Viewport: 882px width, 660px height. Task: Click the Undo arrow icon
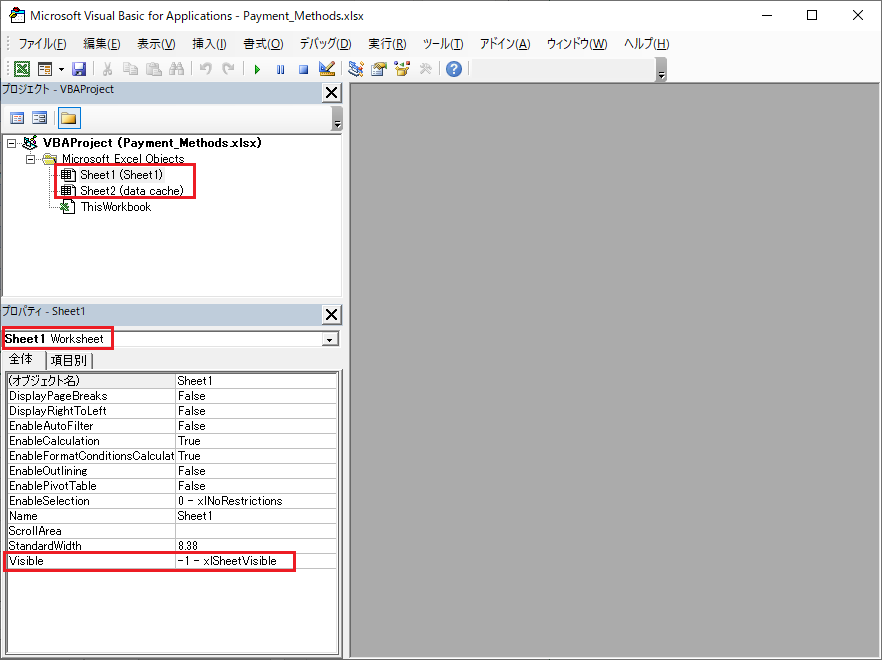point(206,69)
